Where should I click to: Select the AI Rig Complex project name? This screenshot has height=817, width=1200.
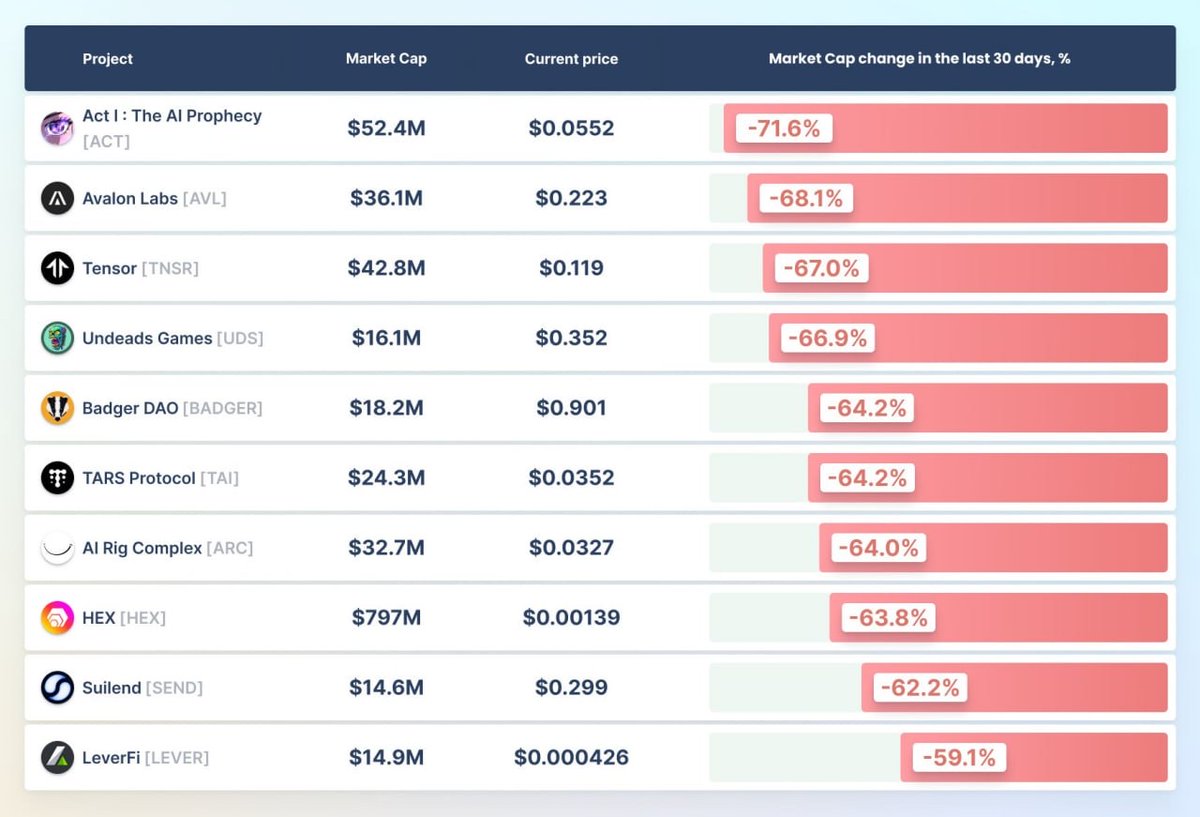(142, 548)
